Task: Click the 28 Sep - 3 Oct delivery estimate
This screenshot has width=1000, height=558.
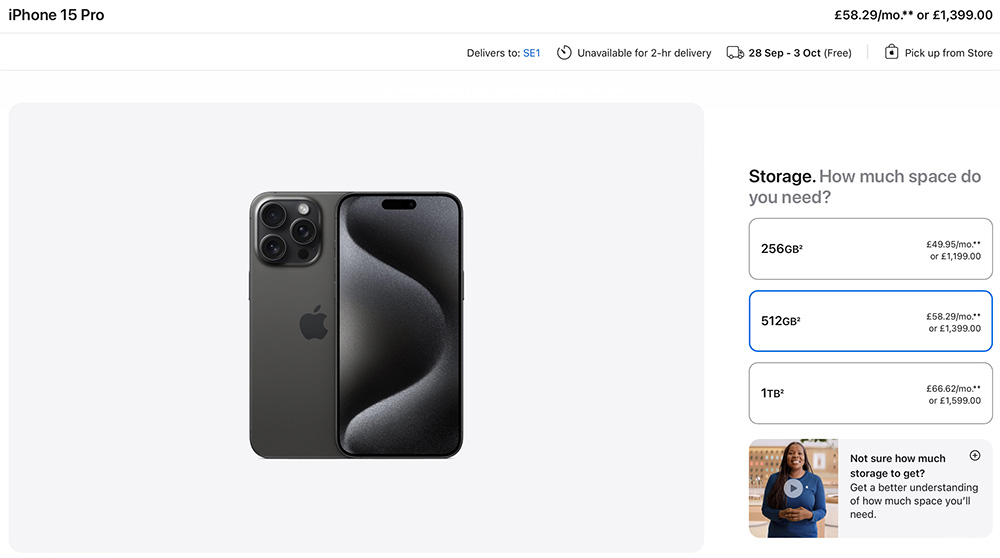Action: [800, 53]
